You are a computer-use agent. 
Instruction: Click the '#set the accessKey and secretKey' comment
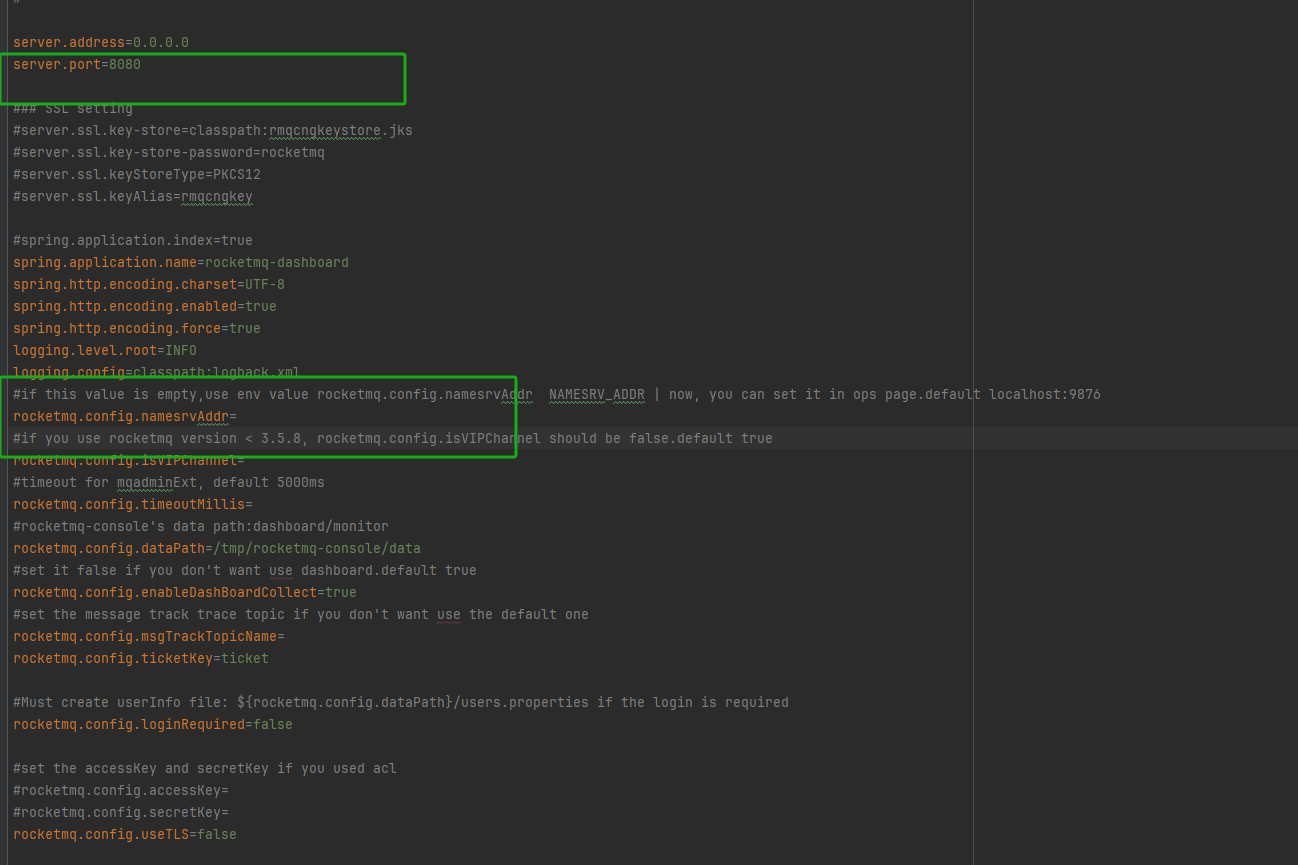click(205, 769)
